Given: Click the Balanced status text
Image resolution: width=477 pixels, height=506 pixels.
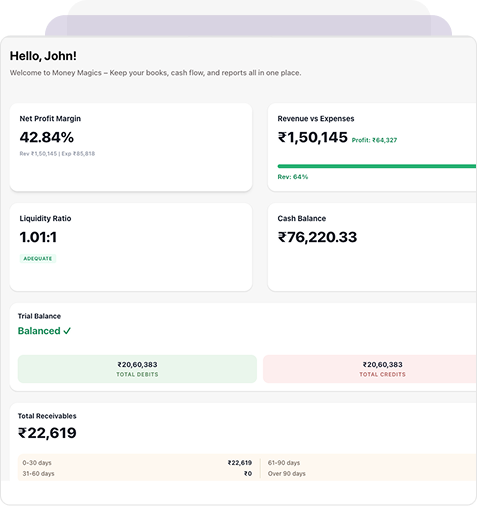Looking at the screenshot, I should tap(39, 331).
